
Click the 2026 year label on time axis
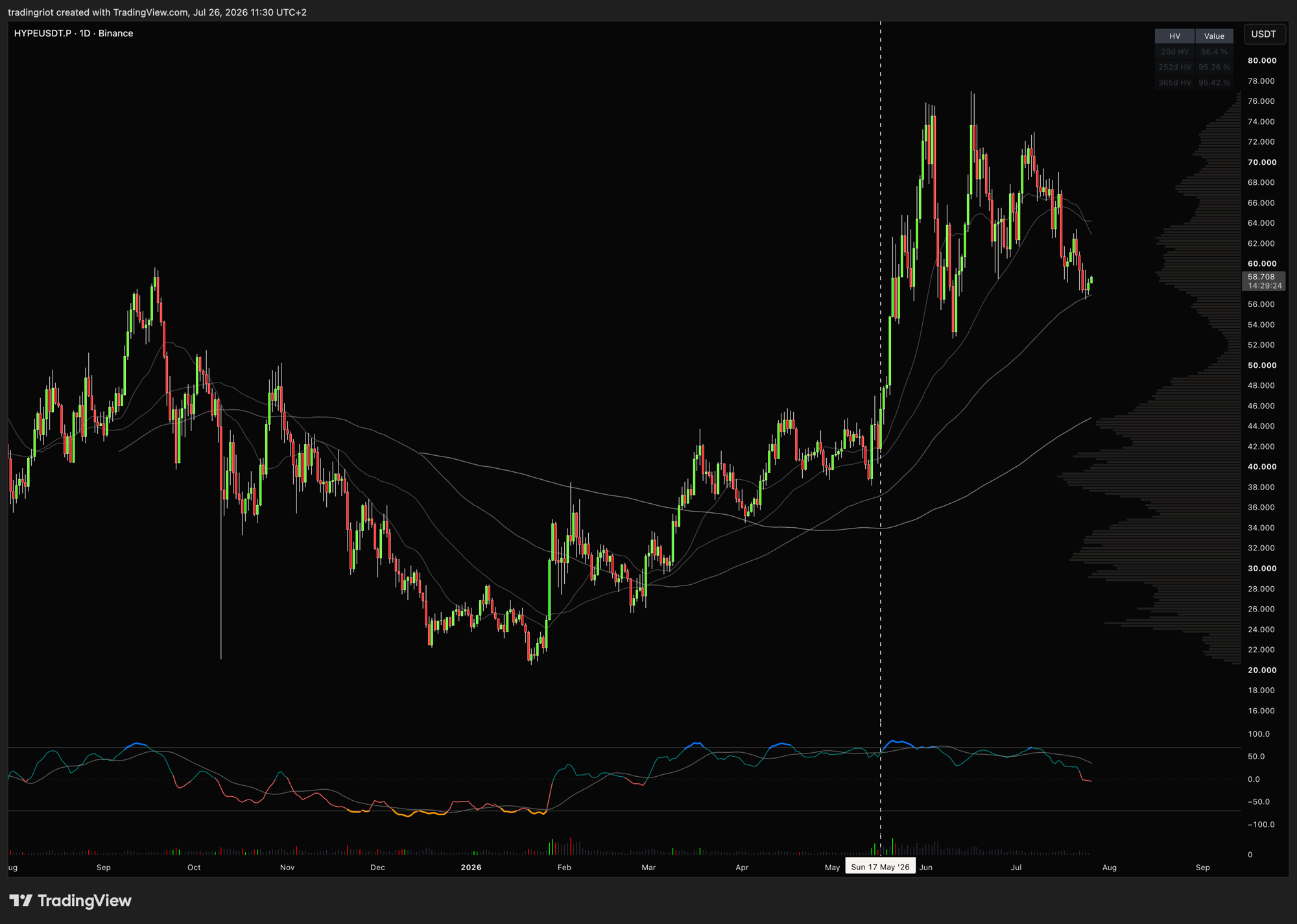(471, 868)
